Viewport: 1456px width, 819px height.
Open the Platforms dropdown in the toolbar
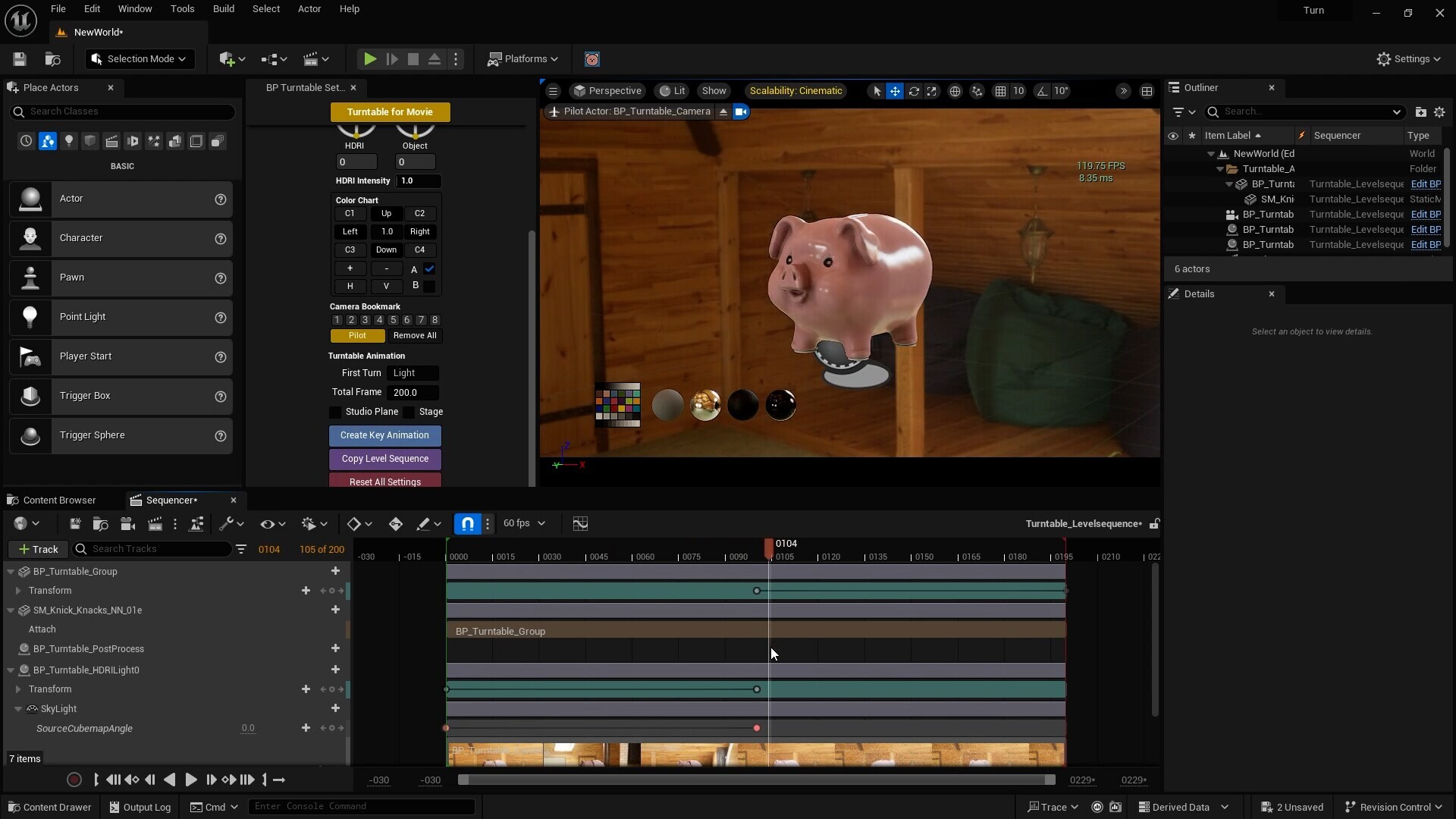click(522, 58)
